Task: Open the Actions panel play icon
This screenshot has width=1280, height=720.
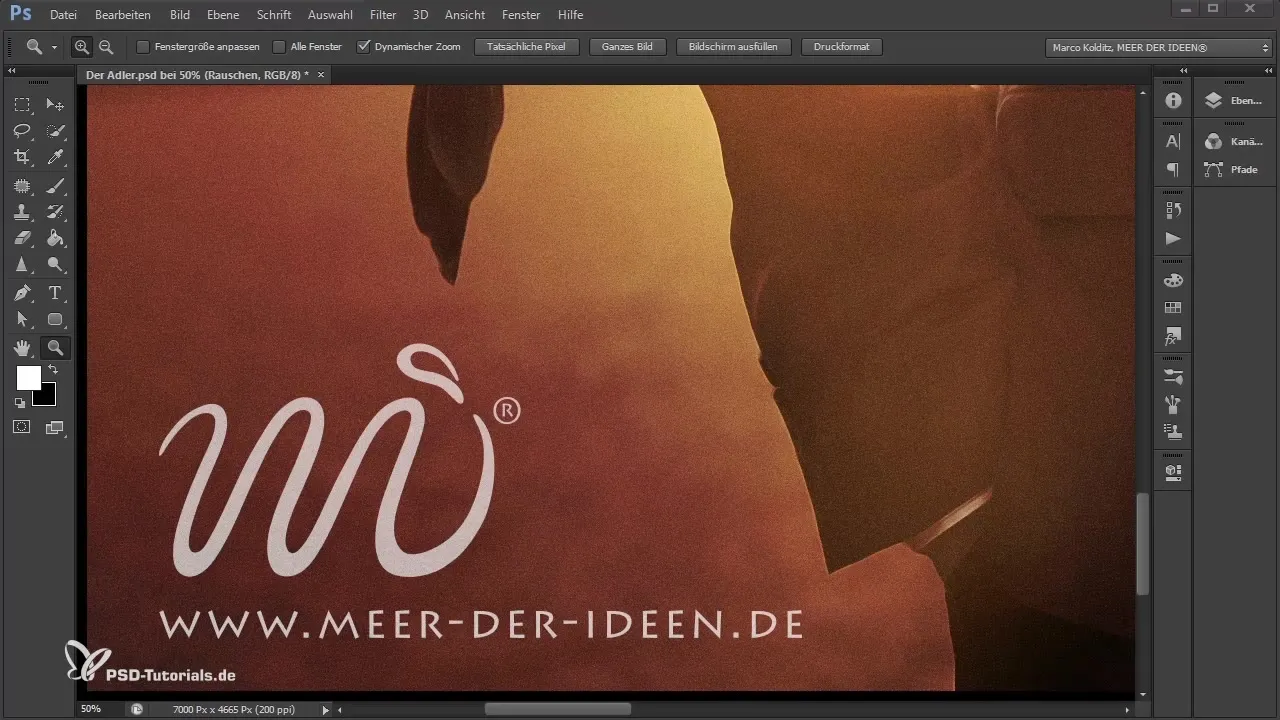Action: click(1173, 239)
